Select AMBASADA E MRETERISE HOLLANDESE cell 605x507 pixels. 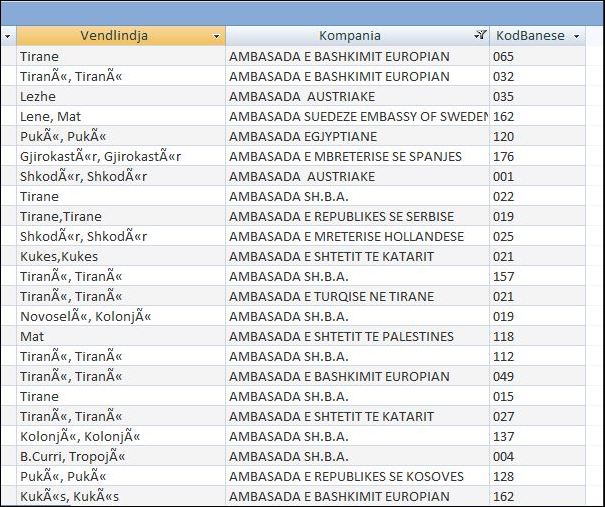click(346, 236)
